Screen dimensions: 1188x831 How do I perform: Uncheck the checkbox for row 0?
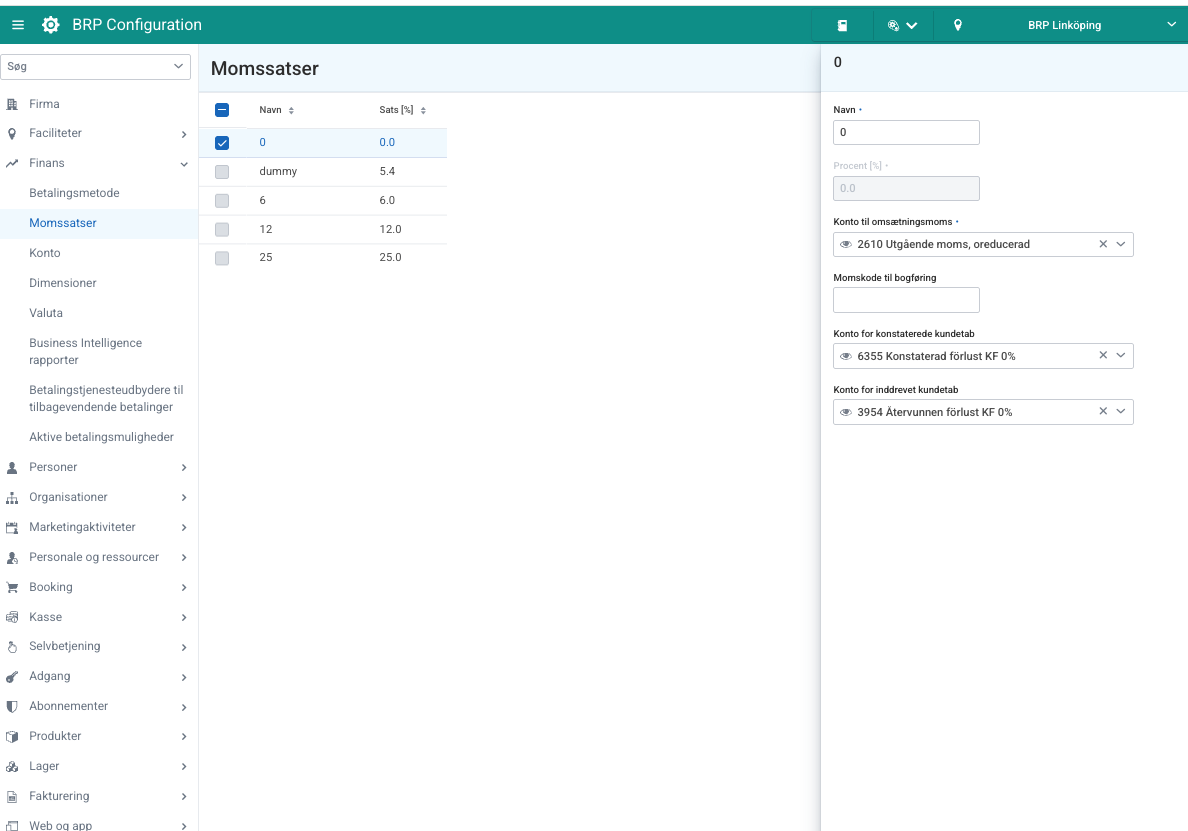pyautogui.click(x=222, y=142)
